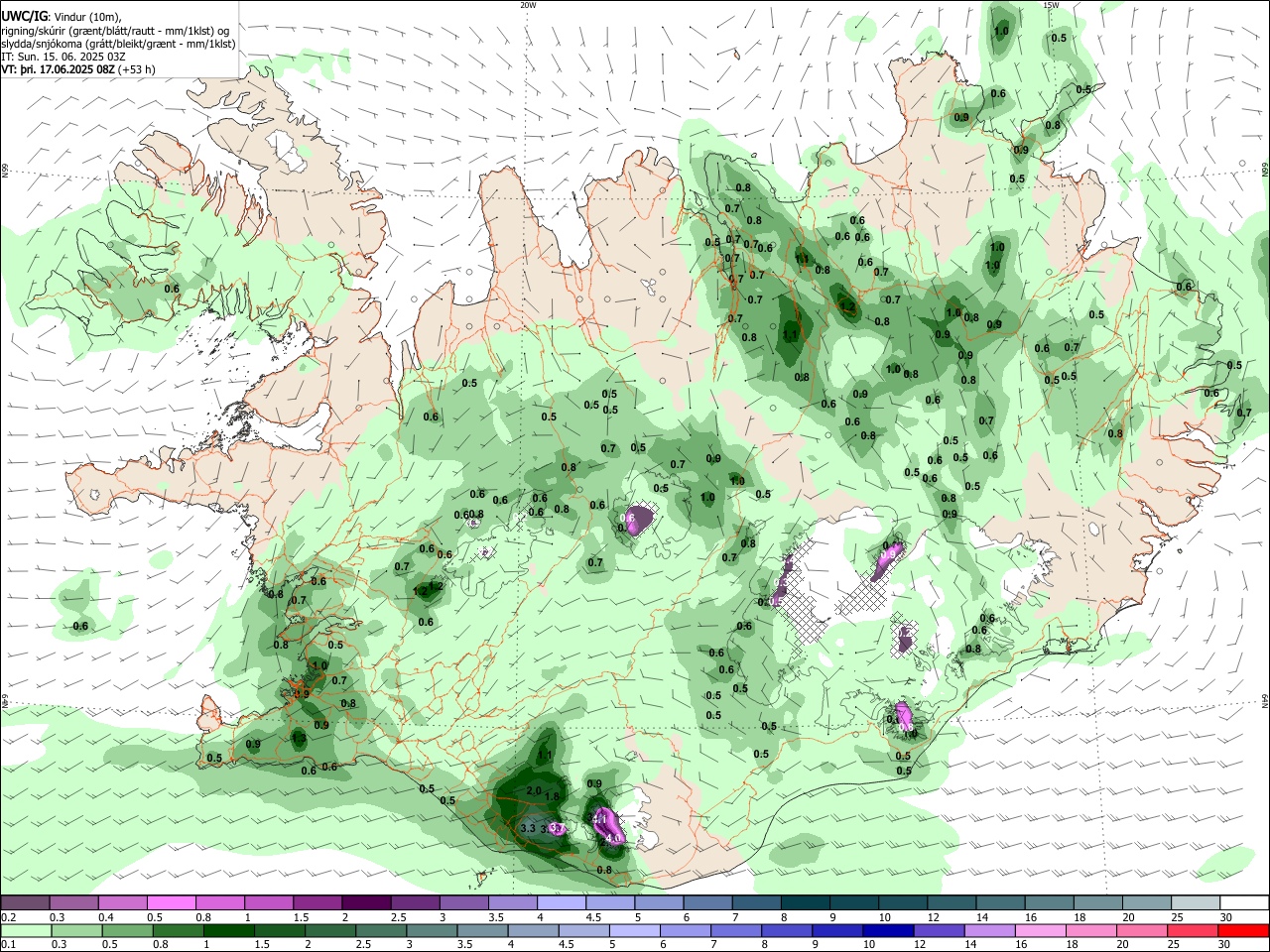The width and height of the screenshot is (1270, 952).
Task: Select the darkest purple 2–2.5 snow swatch
Action: 365,902
